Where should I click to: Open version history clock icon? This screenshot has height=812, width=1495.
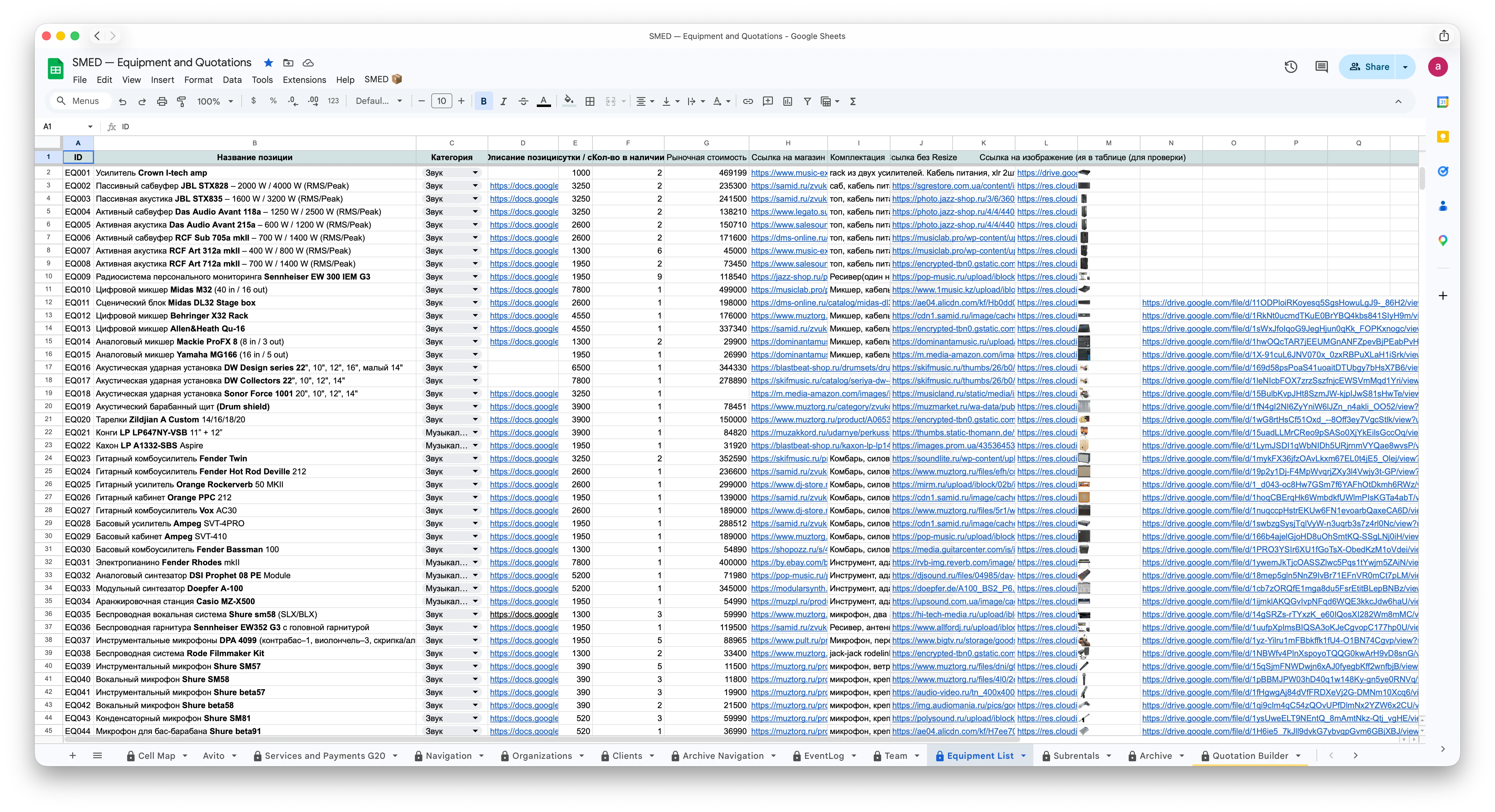(x=1291, y=67)
